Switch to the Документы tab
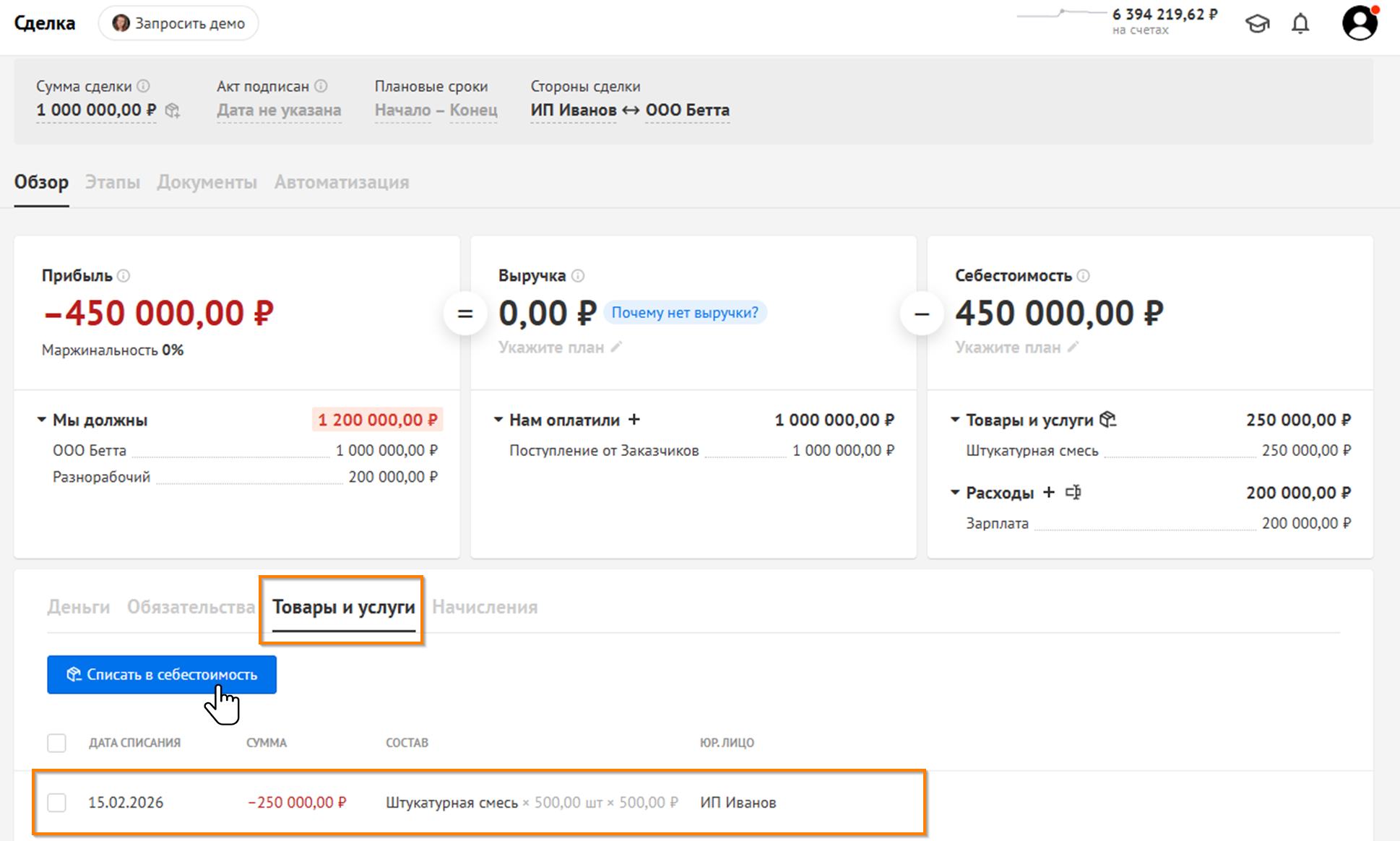The height and width of the screenshot is (841, 1400). click(x=207, y=182)
